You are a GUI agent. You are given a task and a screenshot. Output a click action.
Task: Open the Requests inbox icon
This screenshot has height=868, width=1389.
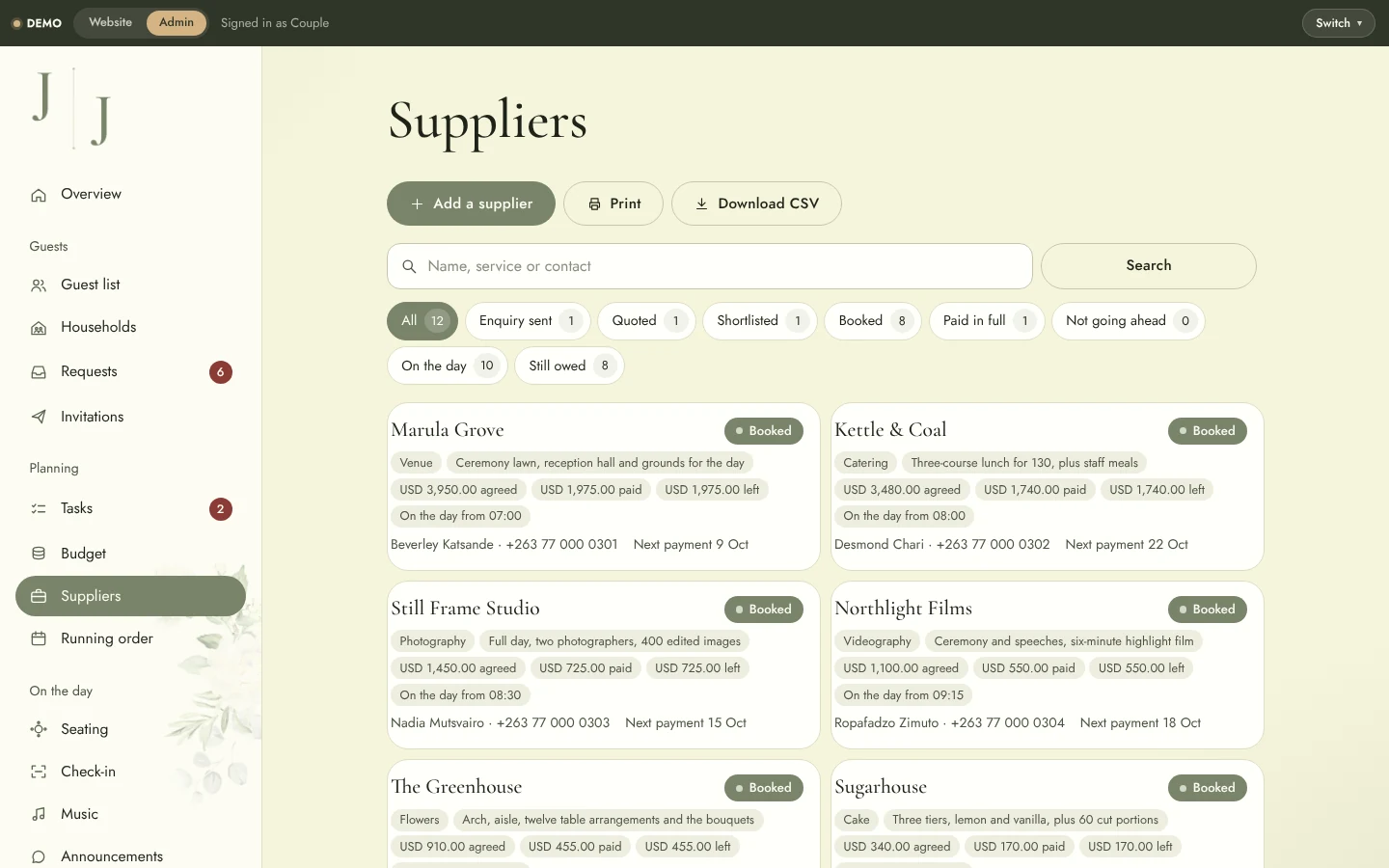coord(39,372)
